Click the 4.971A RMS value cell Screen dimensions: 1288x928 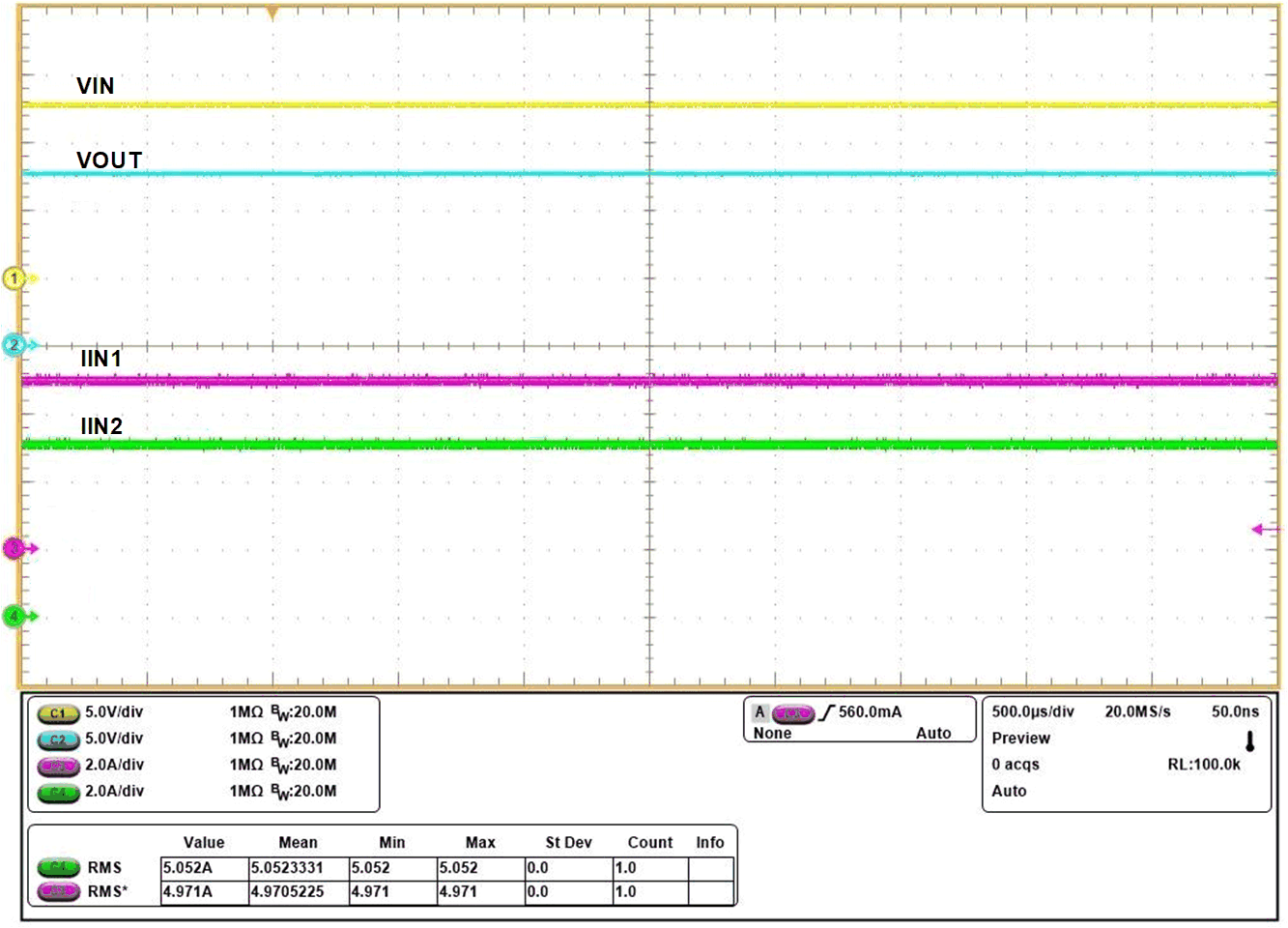(x=205, y=892)
